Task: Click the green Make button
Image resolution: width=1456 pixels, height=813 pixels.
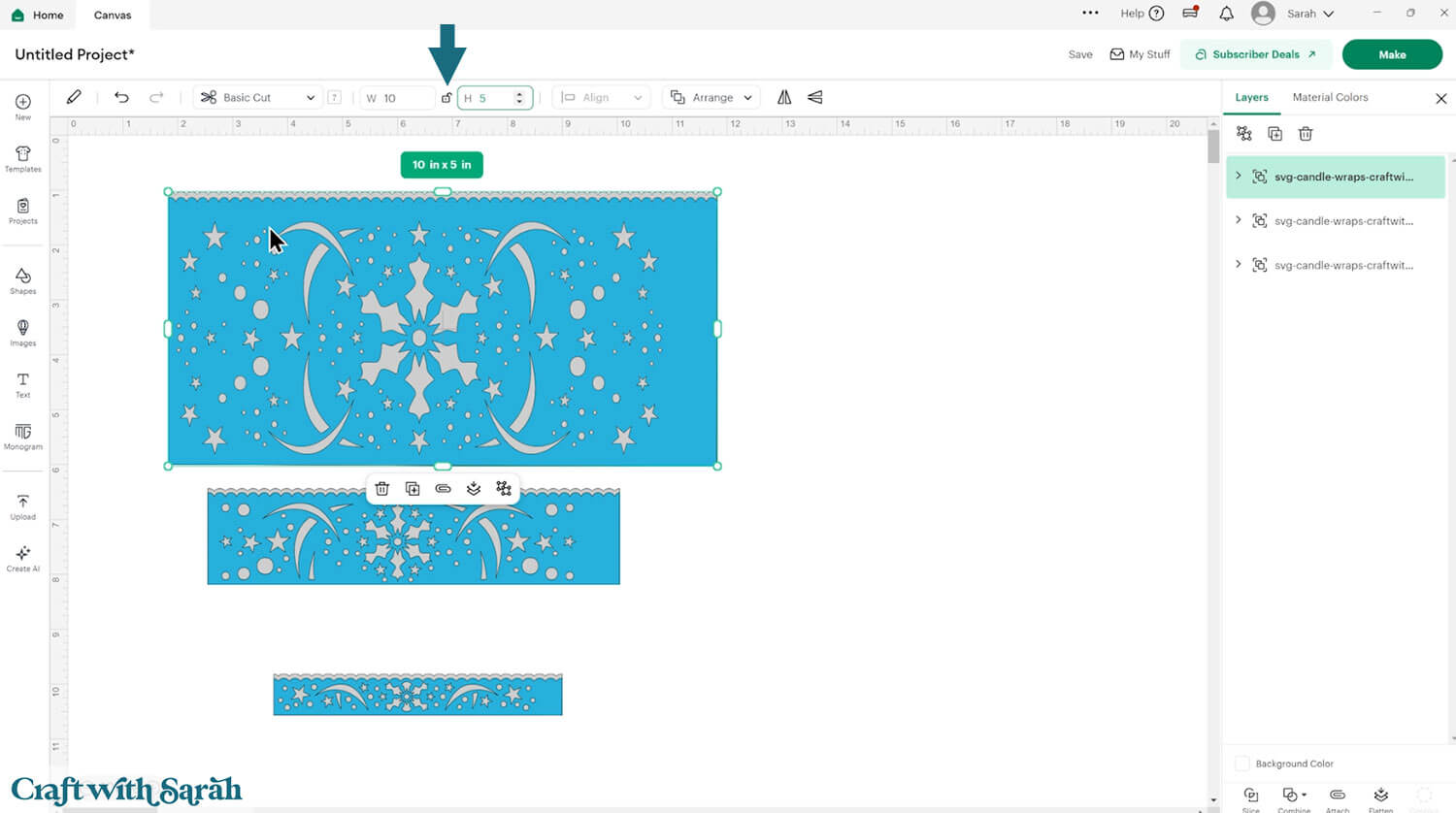Action: [x=1392, y=54]
